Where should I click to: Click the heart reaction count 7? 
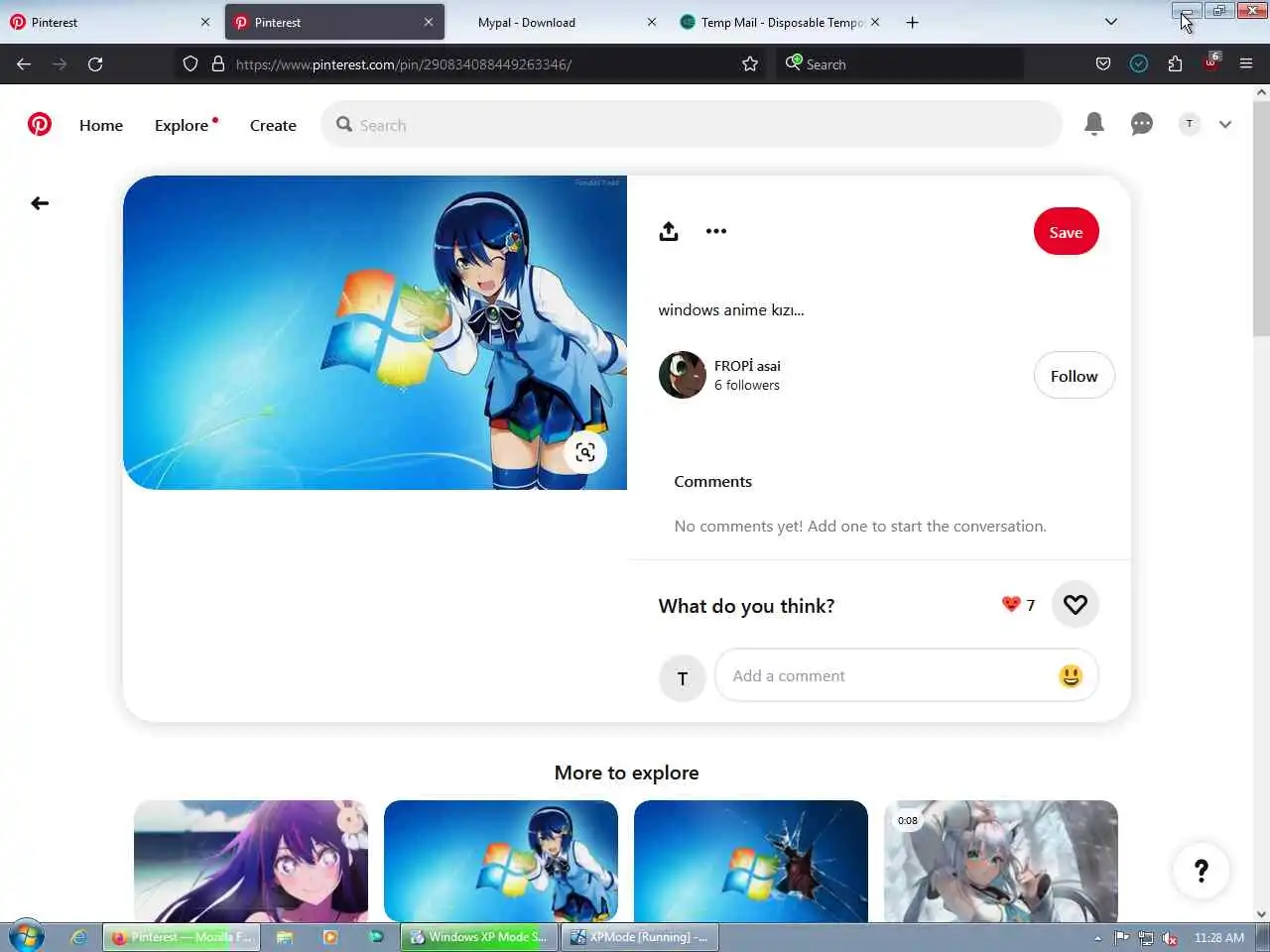pyautogui.click(x=1019, y=604)
